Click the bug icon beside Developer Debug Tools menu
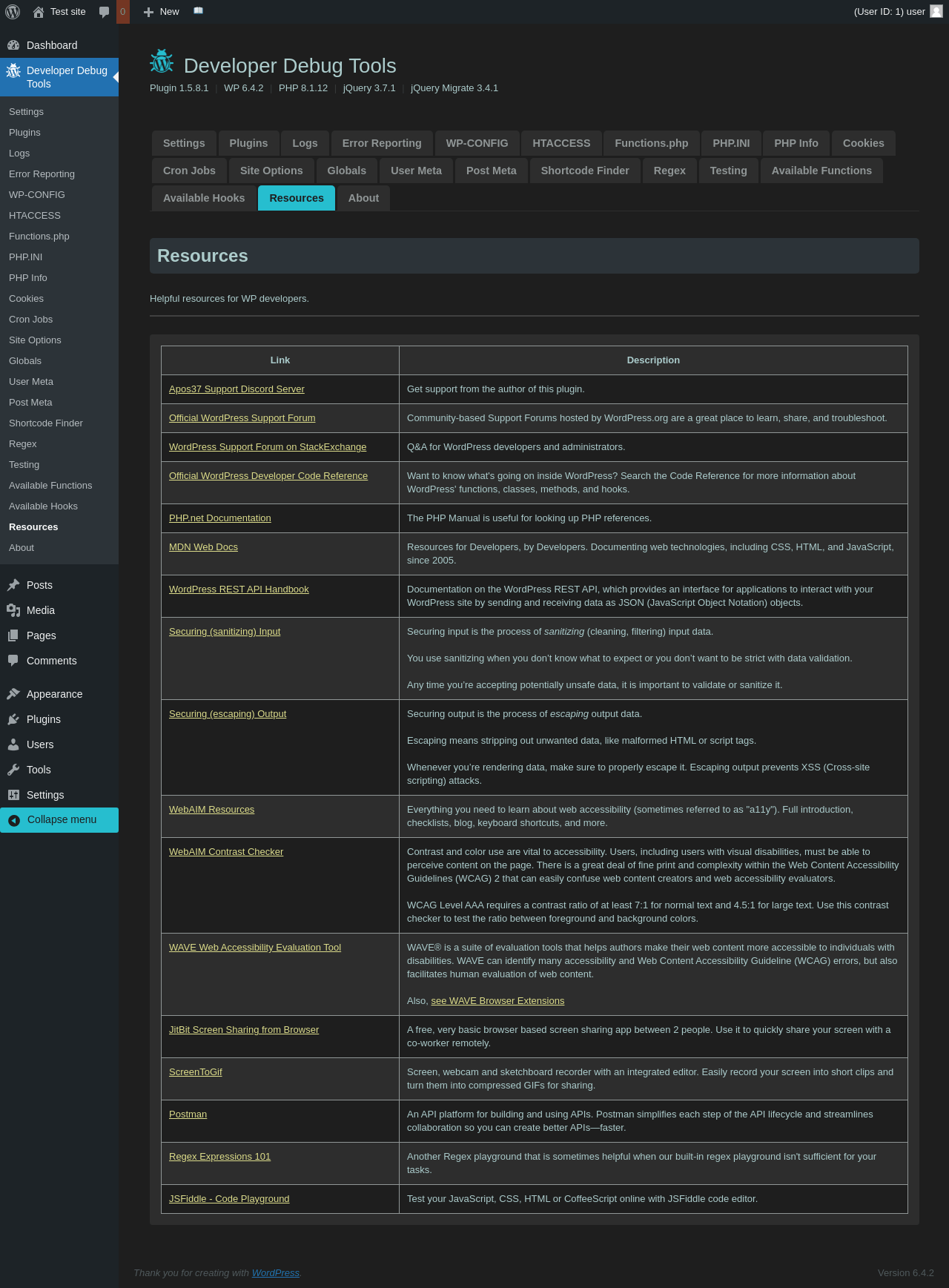 click(13, 71)
